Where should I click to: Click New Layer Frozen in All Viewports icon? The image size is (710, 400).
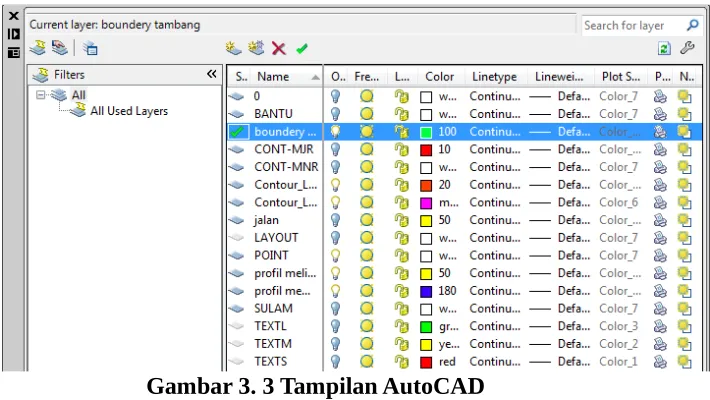[256, 48]
